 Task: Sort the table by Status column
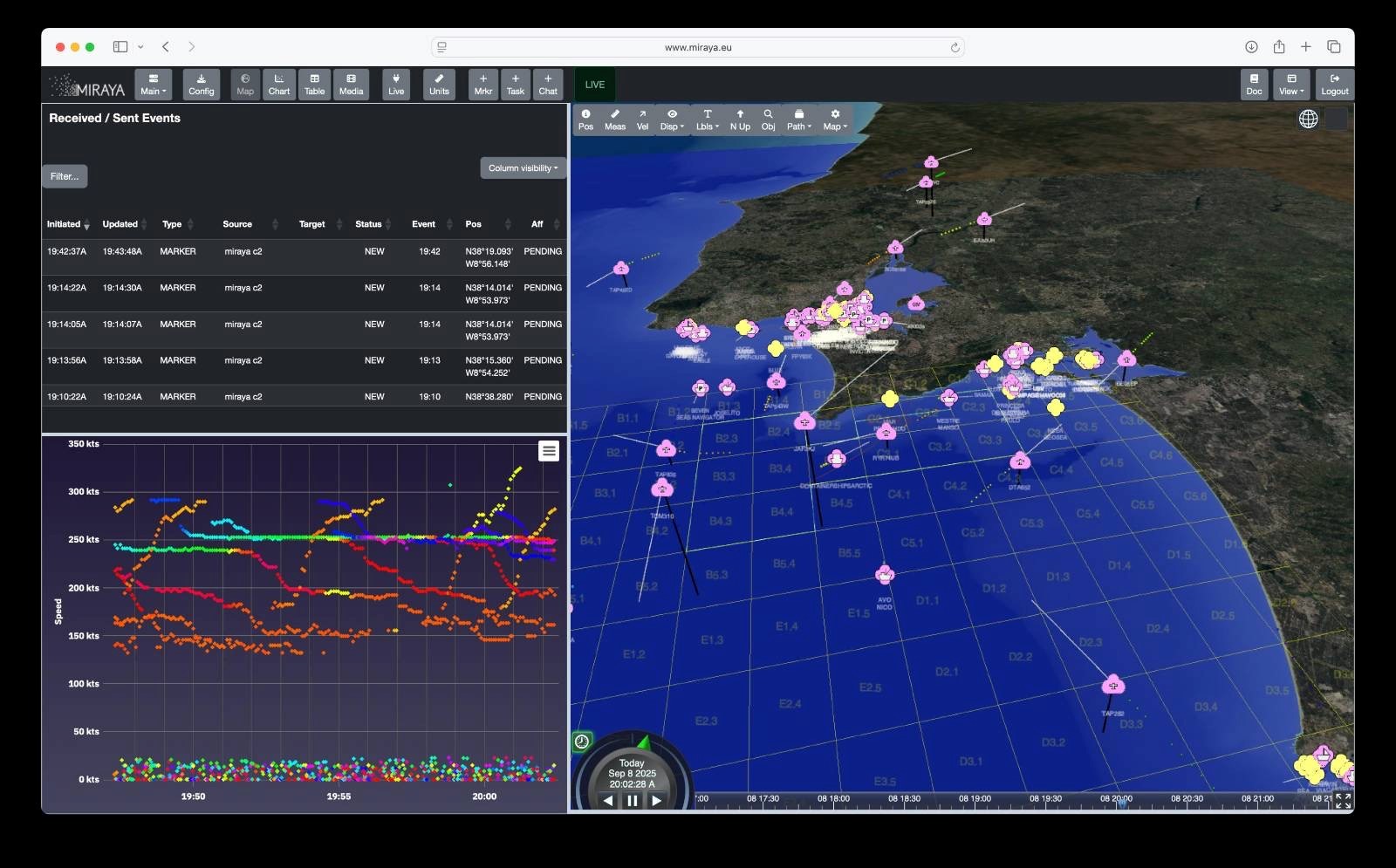pyautogui.click(x=373, y=224)
